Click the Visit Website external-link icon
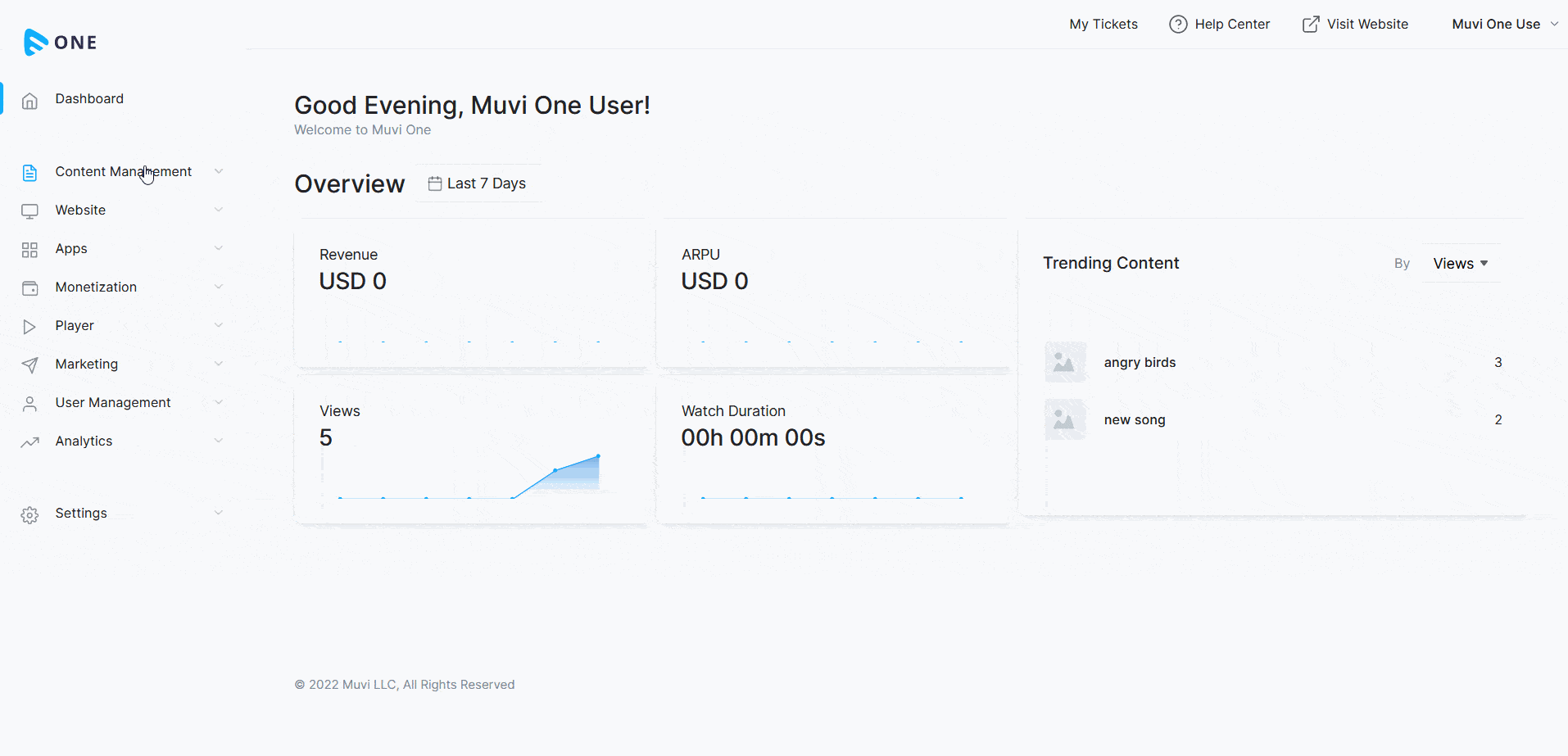1568x756 pixels. pos(1311,25)
